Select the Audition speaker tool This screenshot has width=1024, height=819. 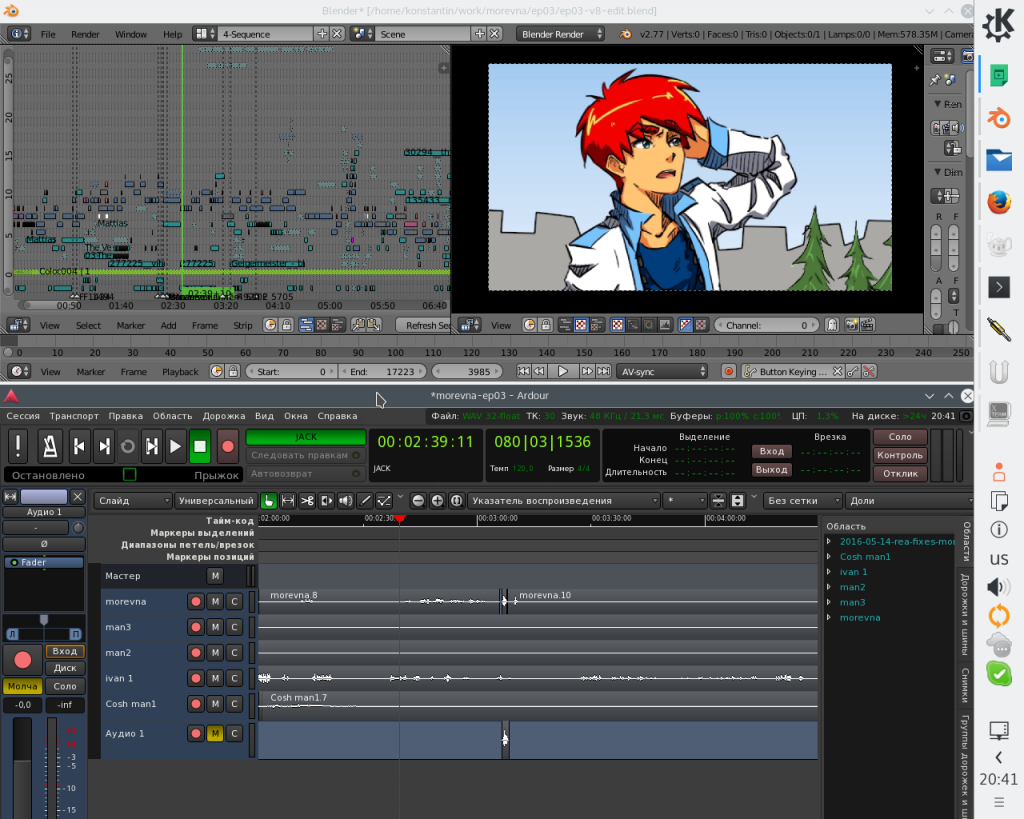pos(345,501)
